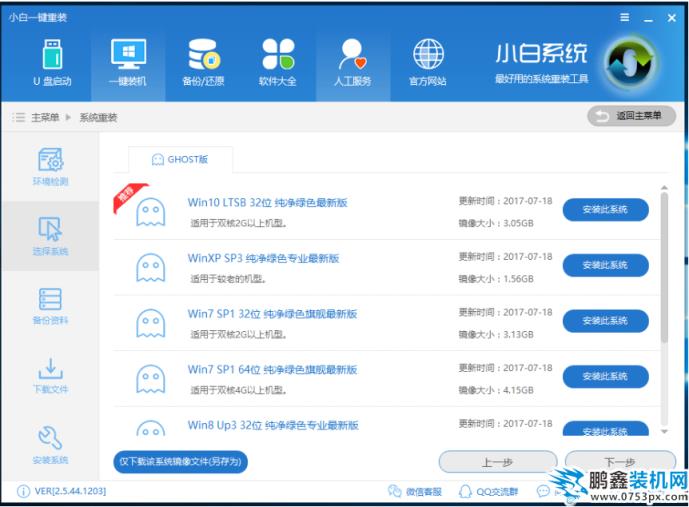This screenshot has width=689, height=507.
Task: Go to 下载文件 download files step
Action: pyautogui.click(x=51, y=376)
